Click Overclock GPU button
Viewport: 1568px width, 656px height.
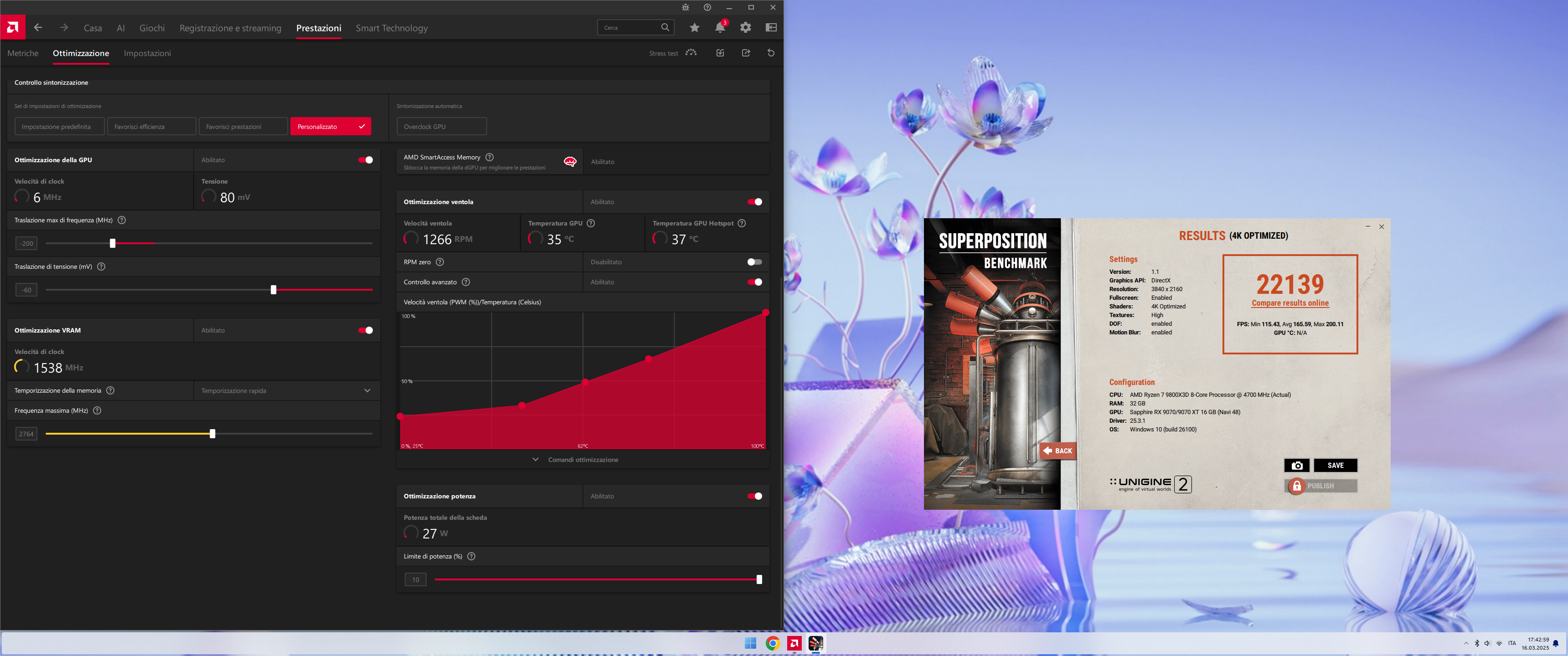pyautogui.click(x=442, y=127)
